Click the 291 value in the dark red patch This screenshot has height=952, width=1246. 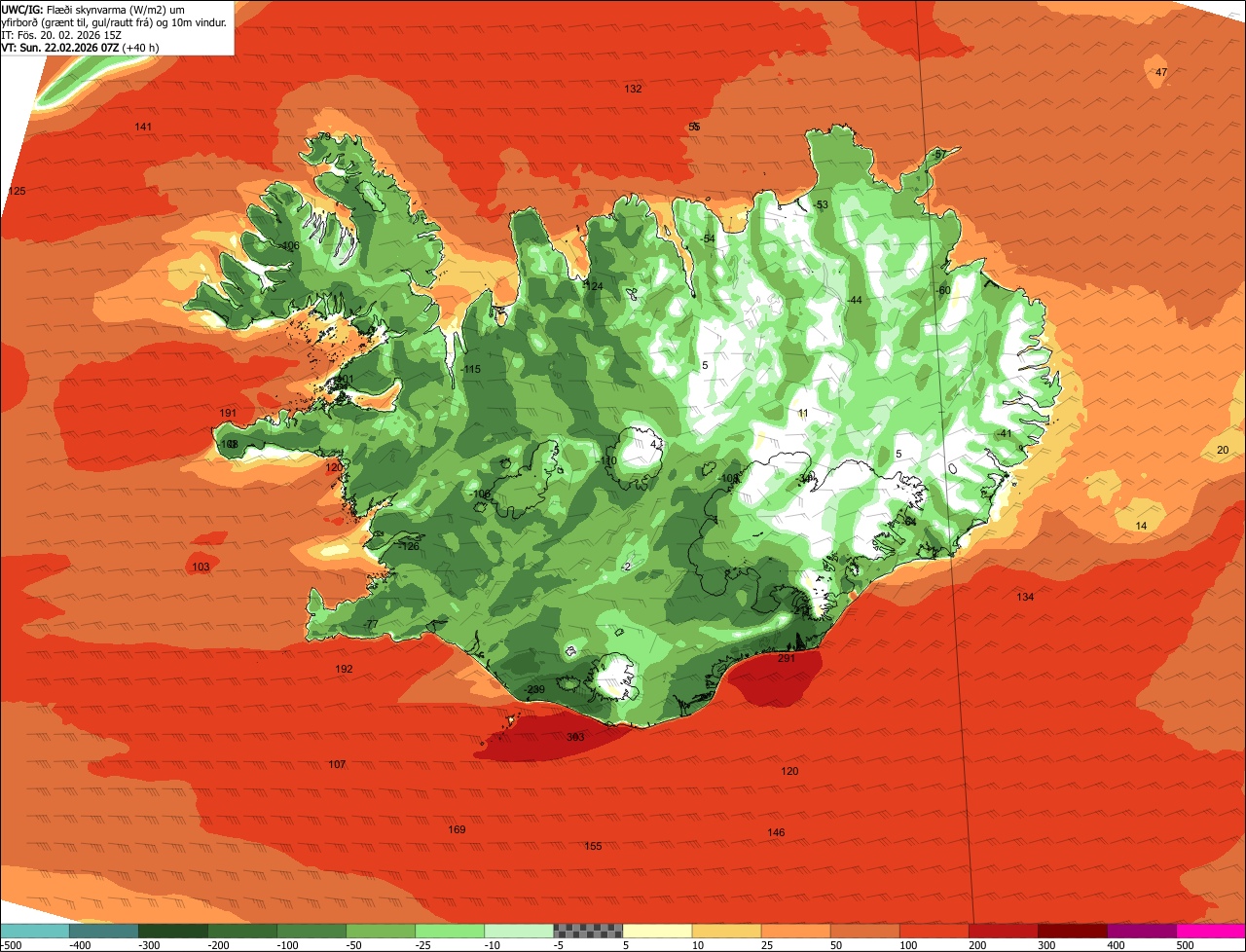(787, 659)
